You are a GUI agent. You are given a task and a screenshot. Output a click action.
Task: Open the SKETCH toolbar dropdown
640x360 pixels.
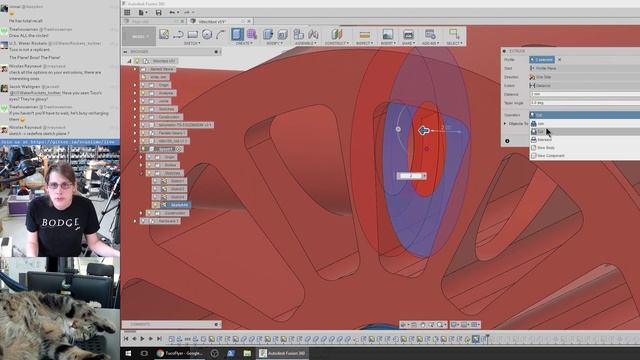click(x=192, y=43)
